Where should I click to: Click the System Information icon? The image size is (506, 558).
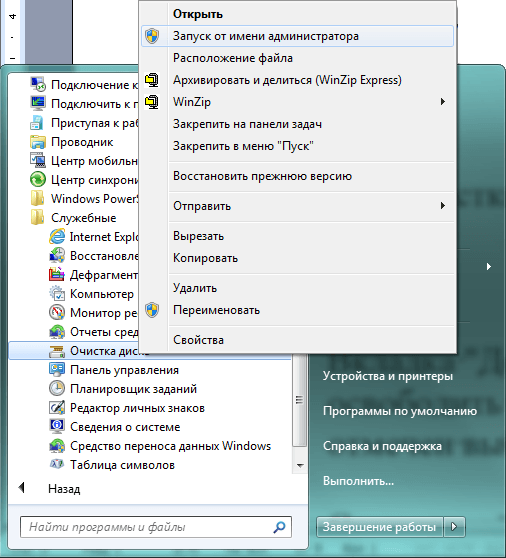(57, 427)
